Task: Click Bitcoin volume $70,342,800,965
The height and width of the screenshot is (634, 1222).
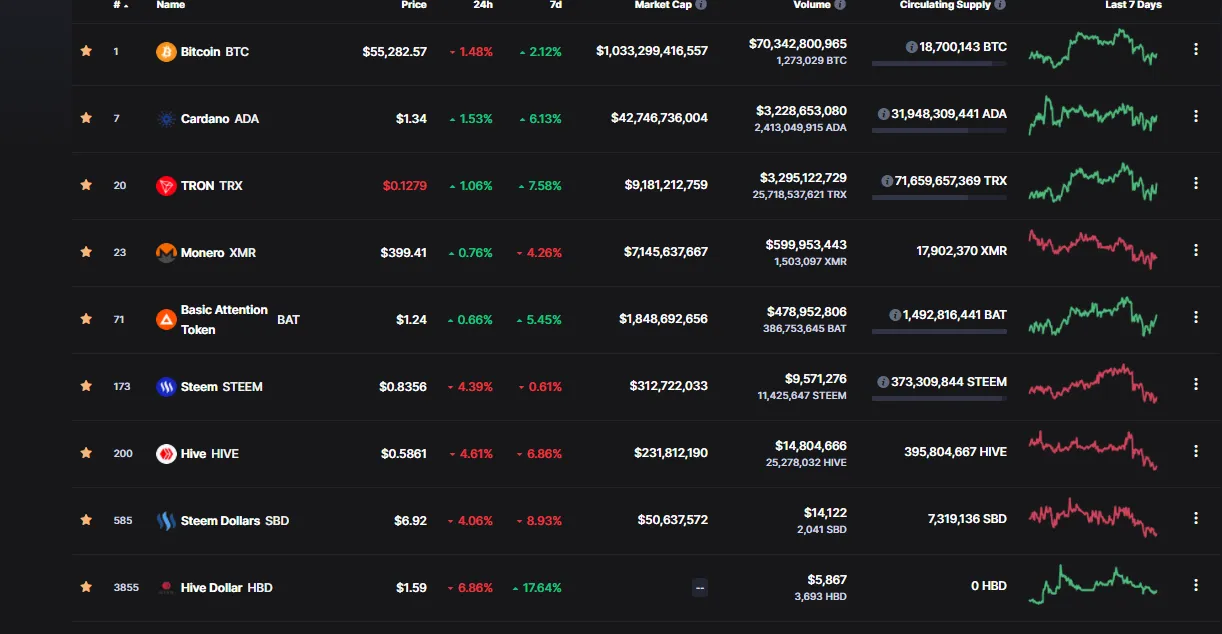Action: click(798, 44)
